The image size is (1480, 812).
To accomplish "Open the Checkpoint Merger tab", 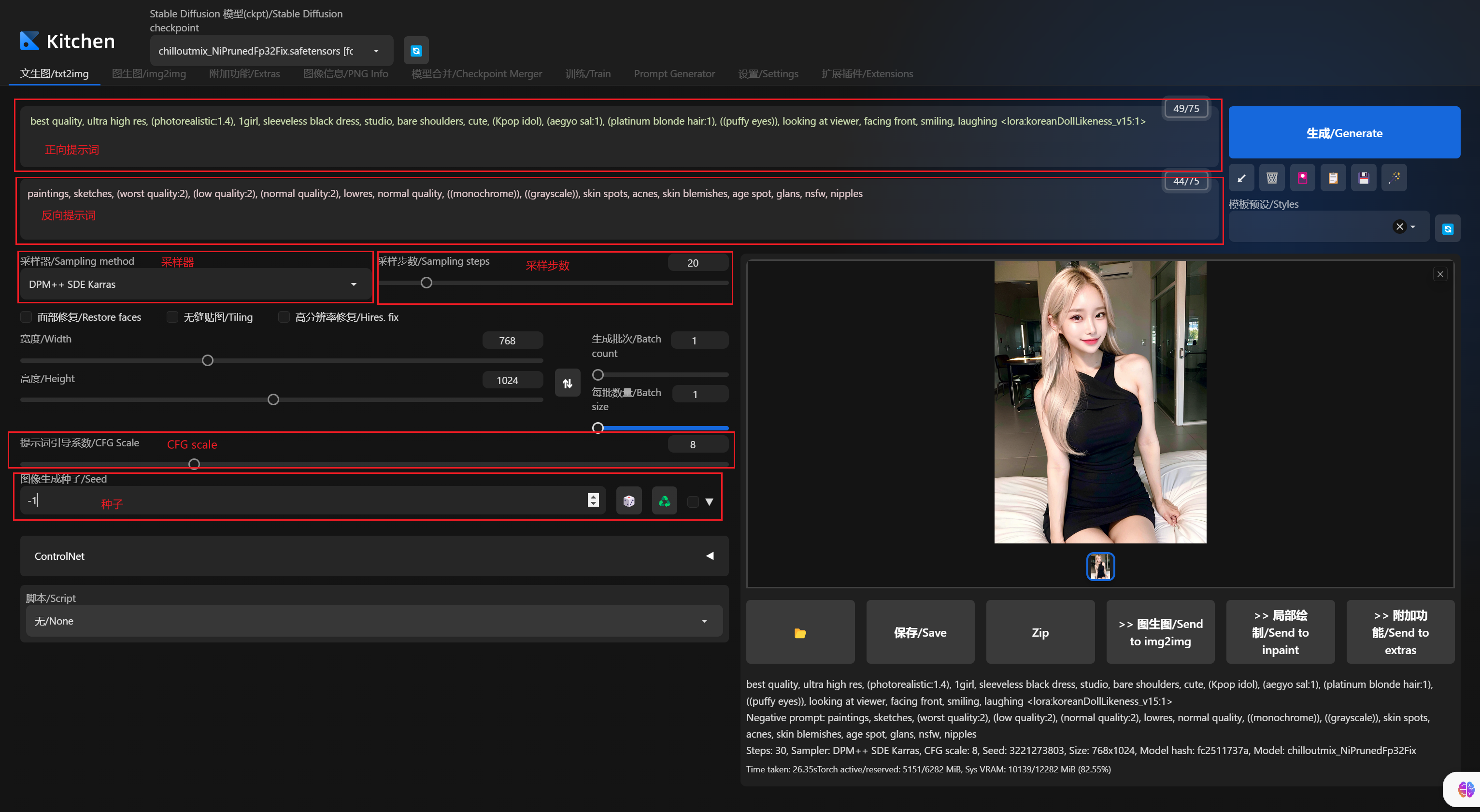I will pos(476,73).
